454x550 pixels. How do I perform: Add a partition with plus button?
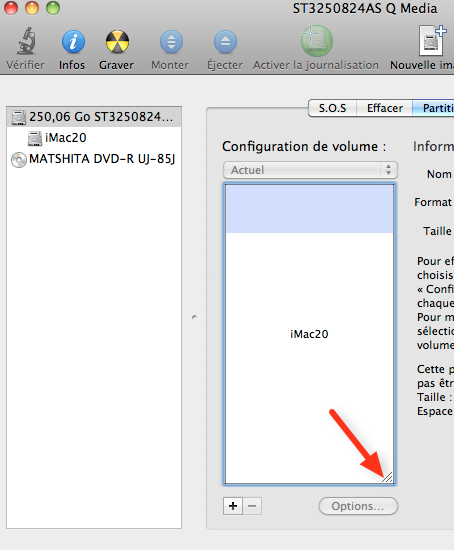233,506
